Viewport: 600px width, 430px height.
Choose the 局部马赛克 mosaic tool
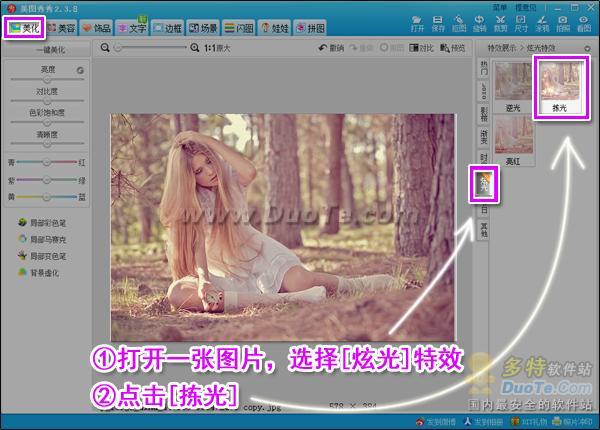[42, 239]
